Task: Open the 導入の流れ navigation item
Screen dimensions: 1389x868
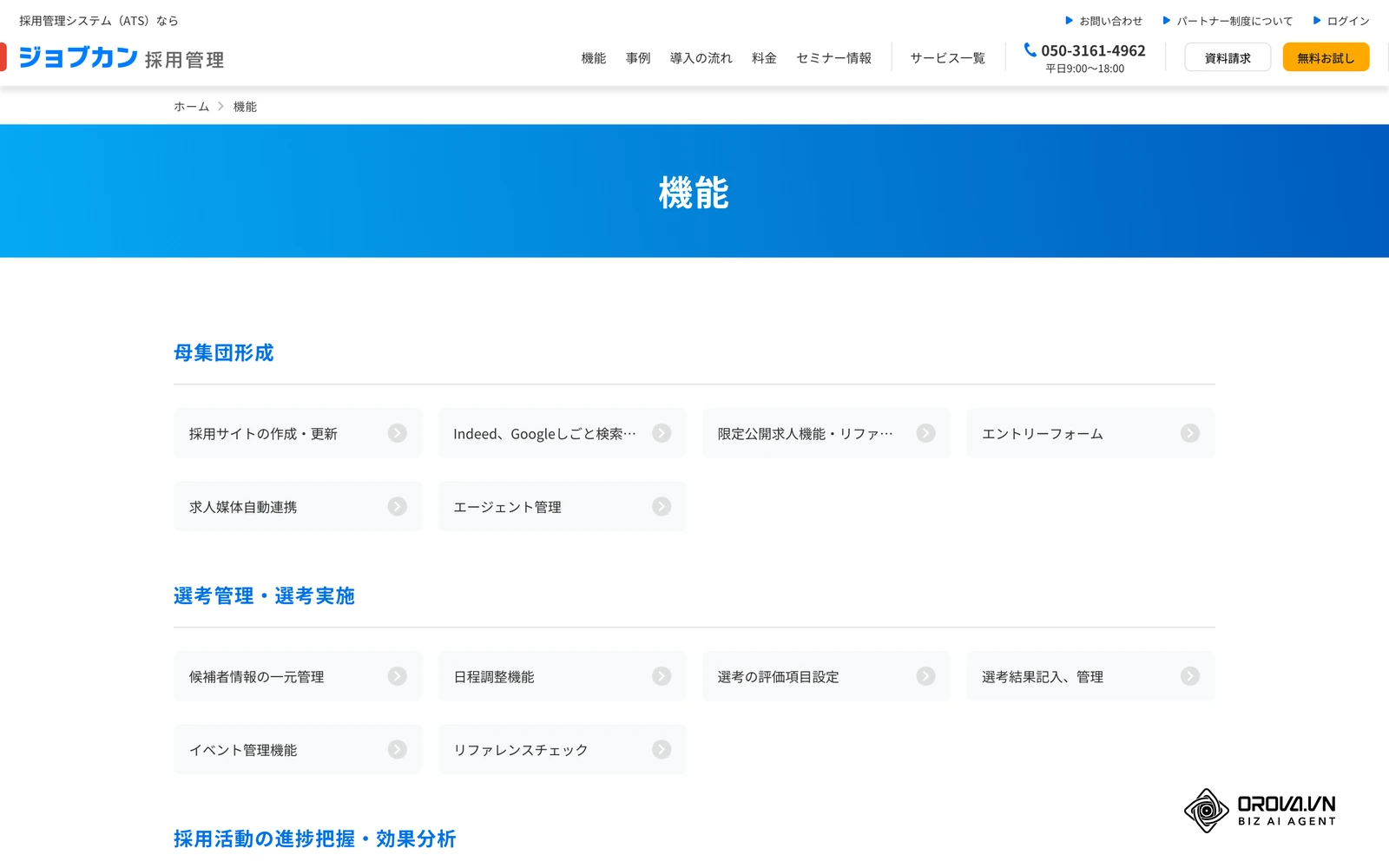Action: 701,58
